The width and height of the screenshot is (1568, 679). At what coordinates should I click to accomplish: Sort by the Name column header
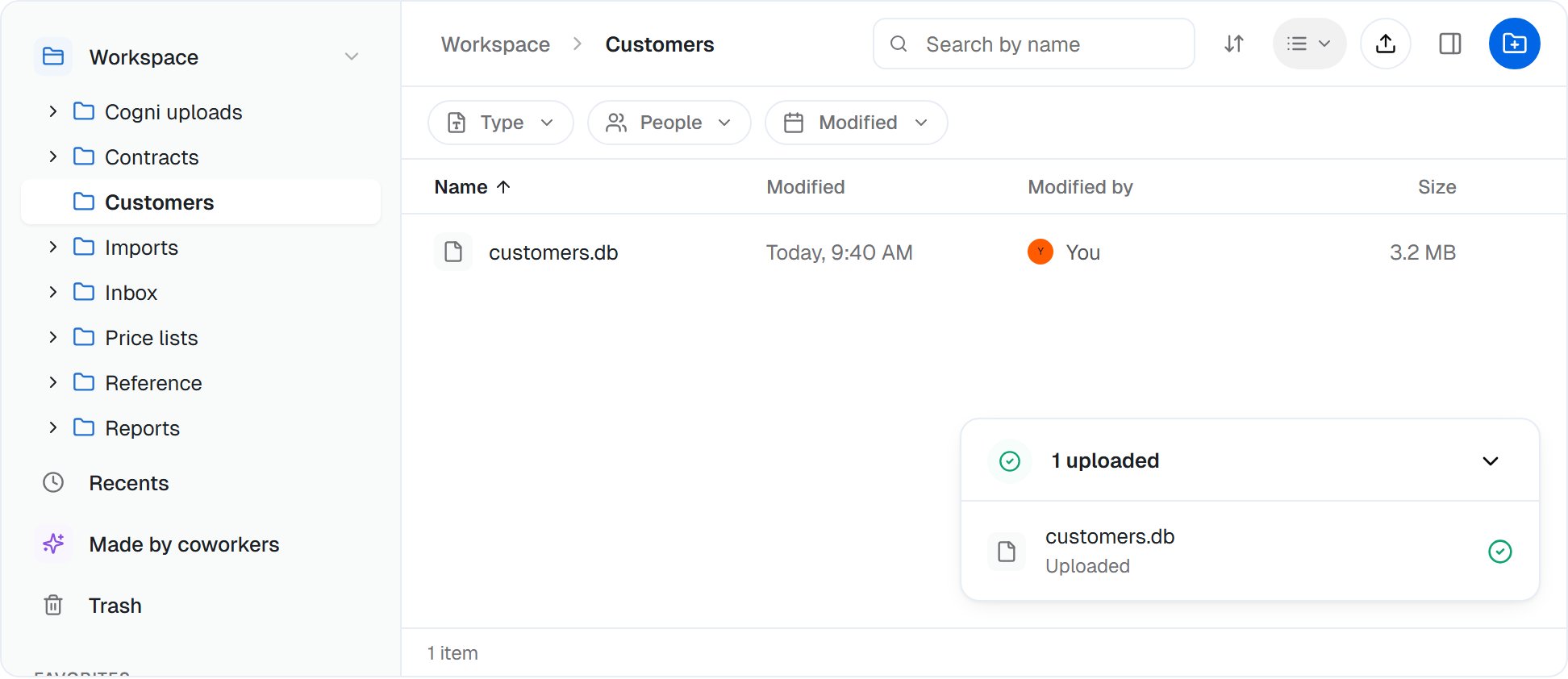point(473,187)
